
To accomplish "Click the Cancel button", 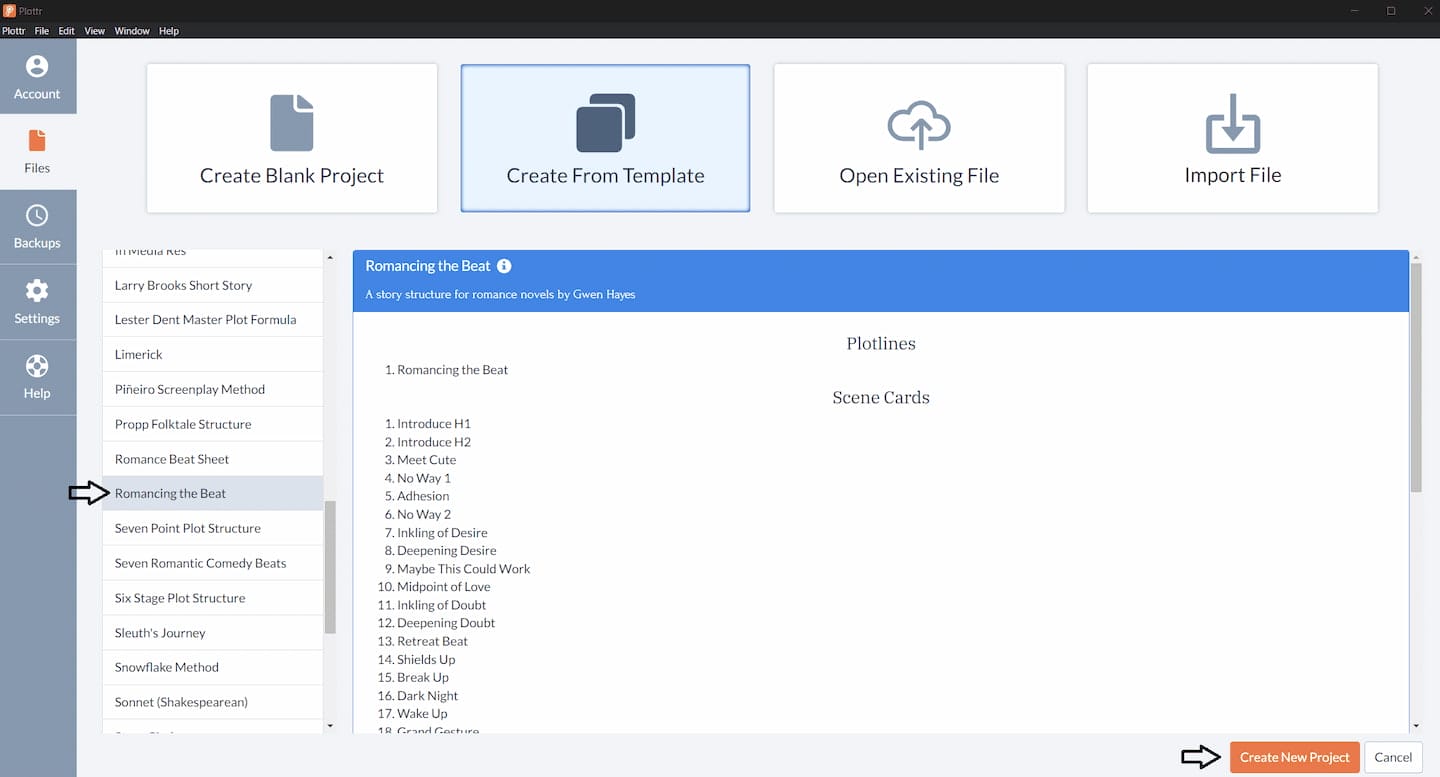I will pos(1392,757).
